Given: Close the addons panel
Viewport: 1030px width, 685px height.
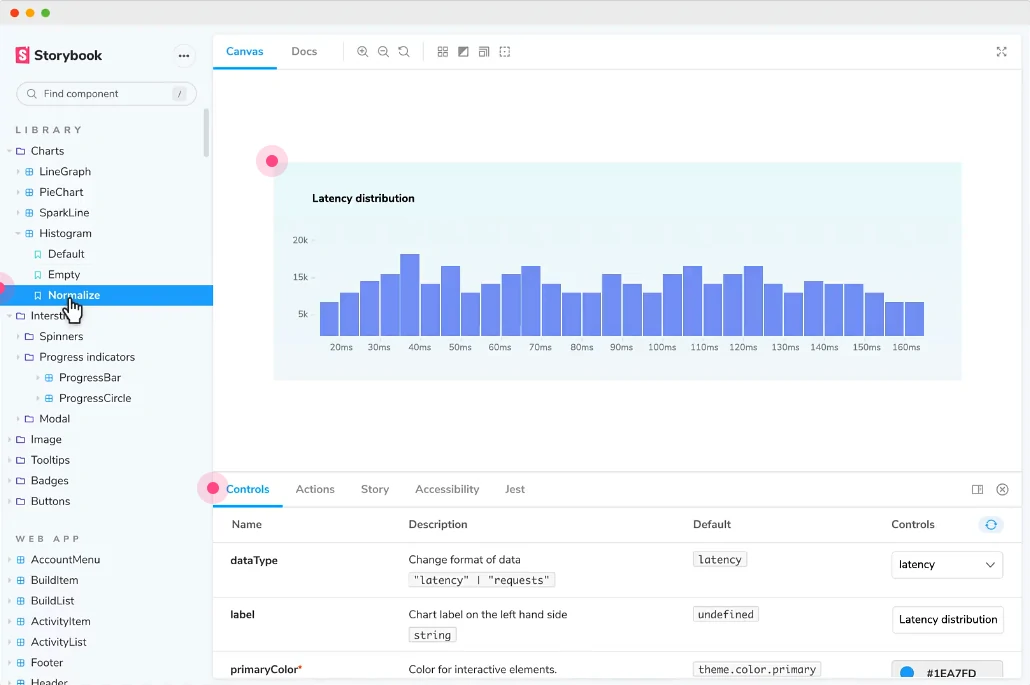Looking at the screenshot, I should pos(1002,489).
